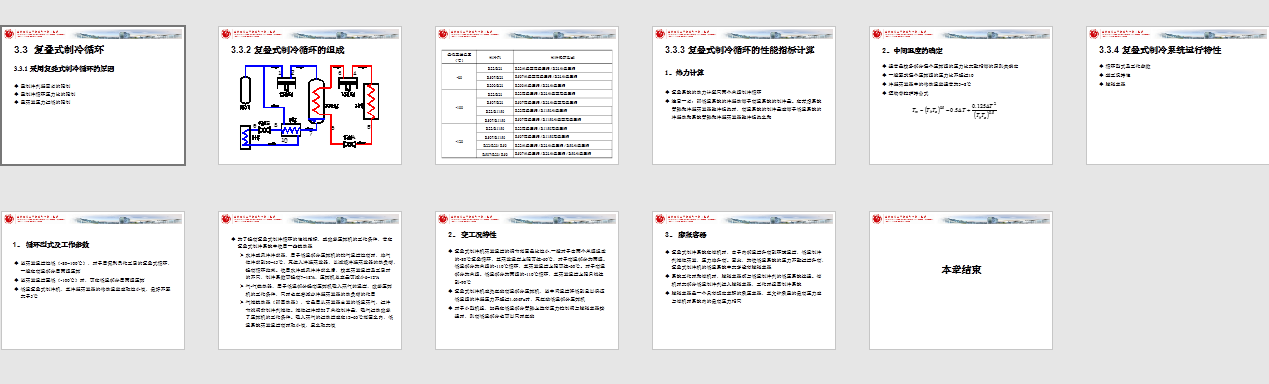Select the text-only slide with nested sub-bullets
This screenshot has height=384, width=1269.
[x=309, y=281]
